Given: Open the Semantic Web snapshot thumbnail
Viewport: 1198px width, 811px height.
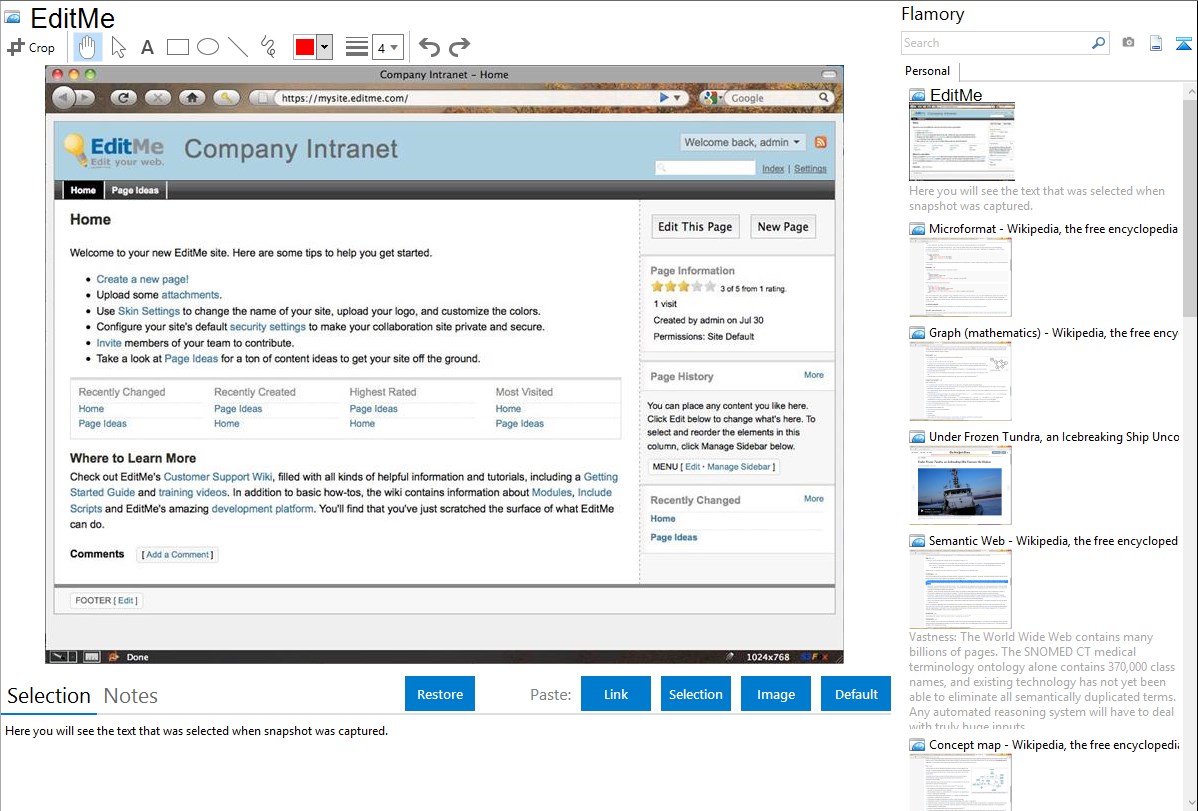Looking at the screenshot, I should (x=960, y=589).
